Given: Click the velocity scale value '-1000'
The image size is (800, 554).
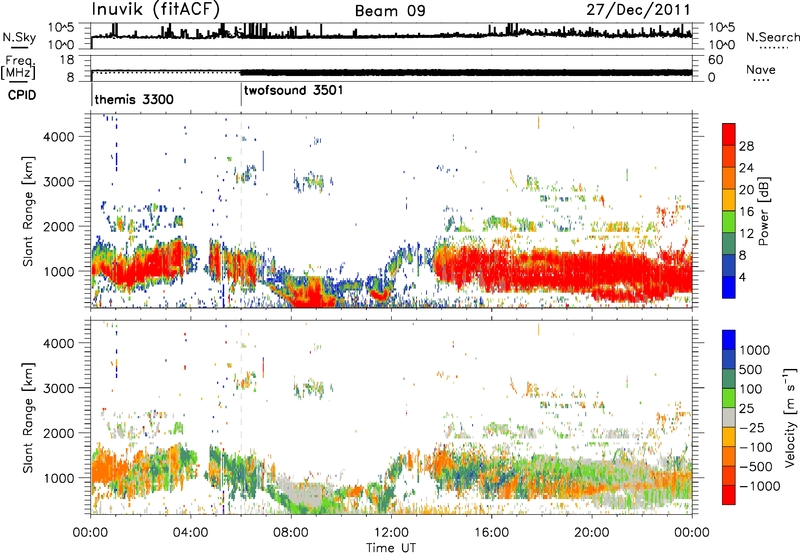Looking at the screenshot, I should pyautogui.click(x=759, y=486).
